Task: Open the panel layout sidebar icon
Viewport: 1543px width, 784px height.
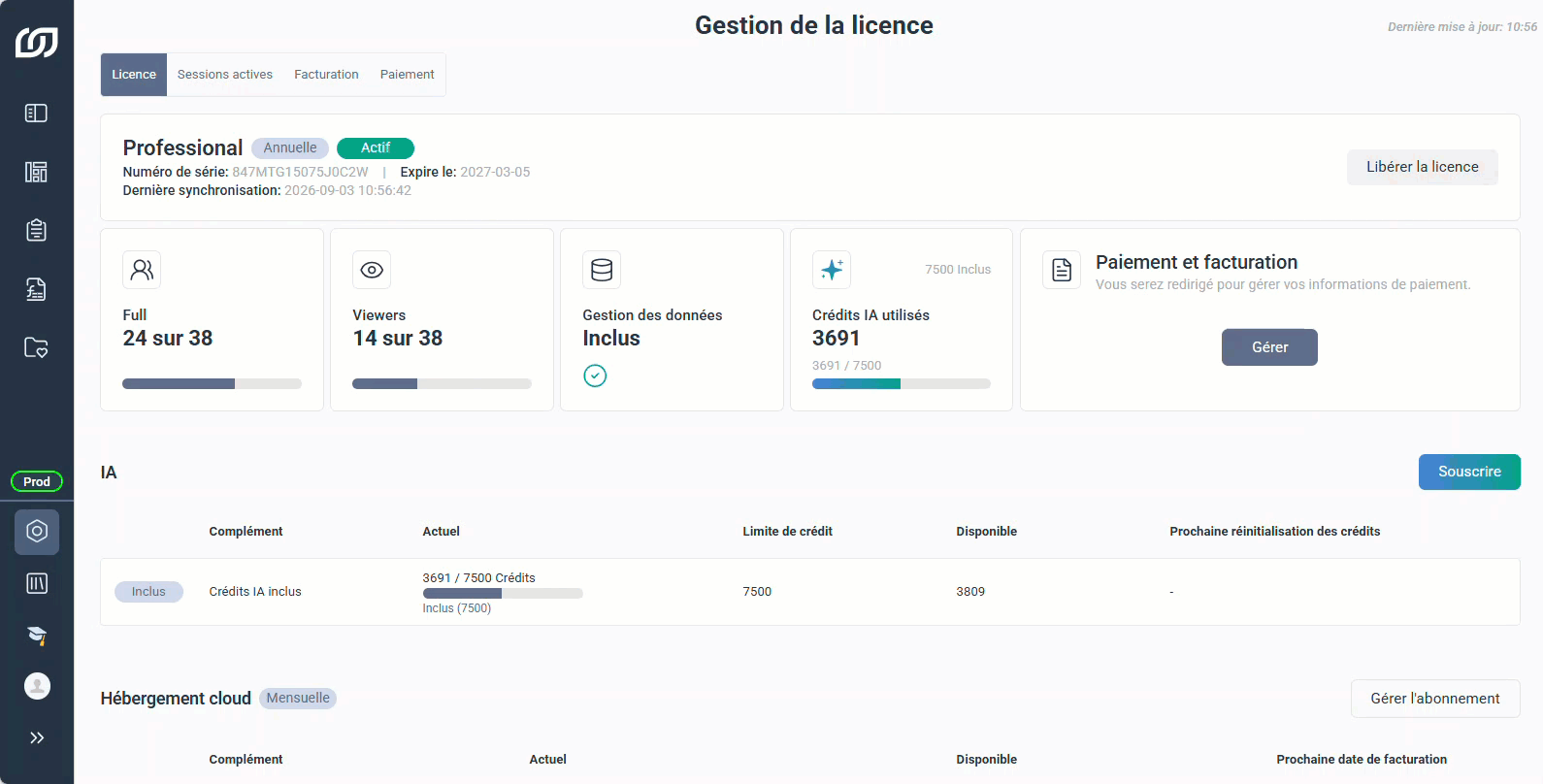Action: tap(36, 114)
